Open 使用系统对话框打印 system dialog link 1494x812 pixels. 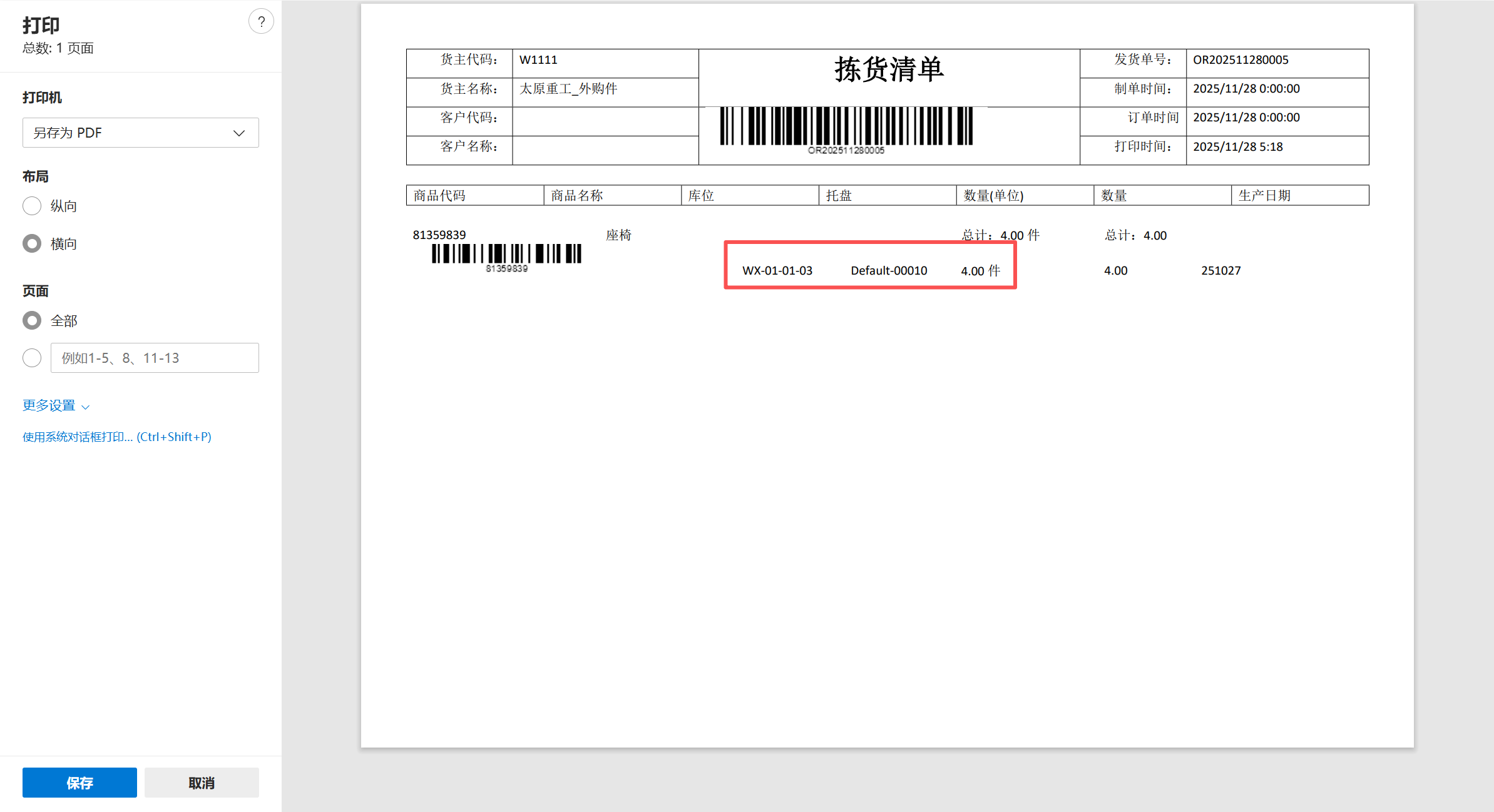click(x=117, y=437)
